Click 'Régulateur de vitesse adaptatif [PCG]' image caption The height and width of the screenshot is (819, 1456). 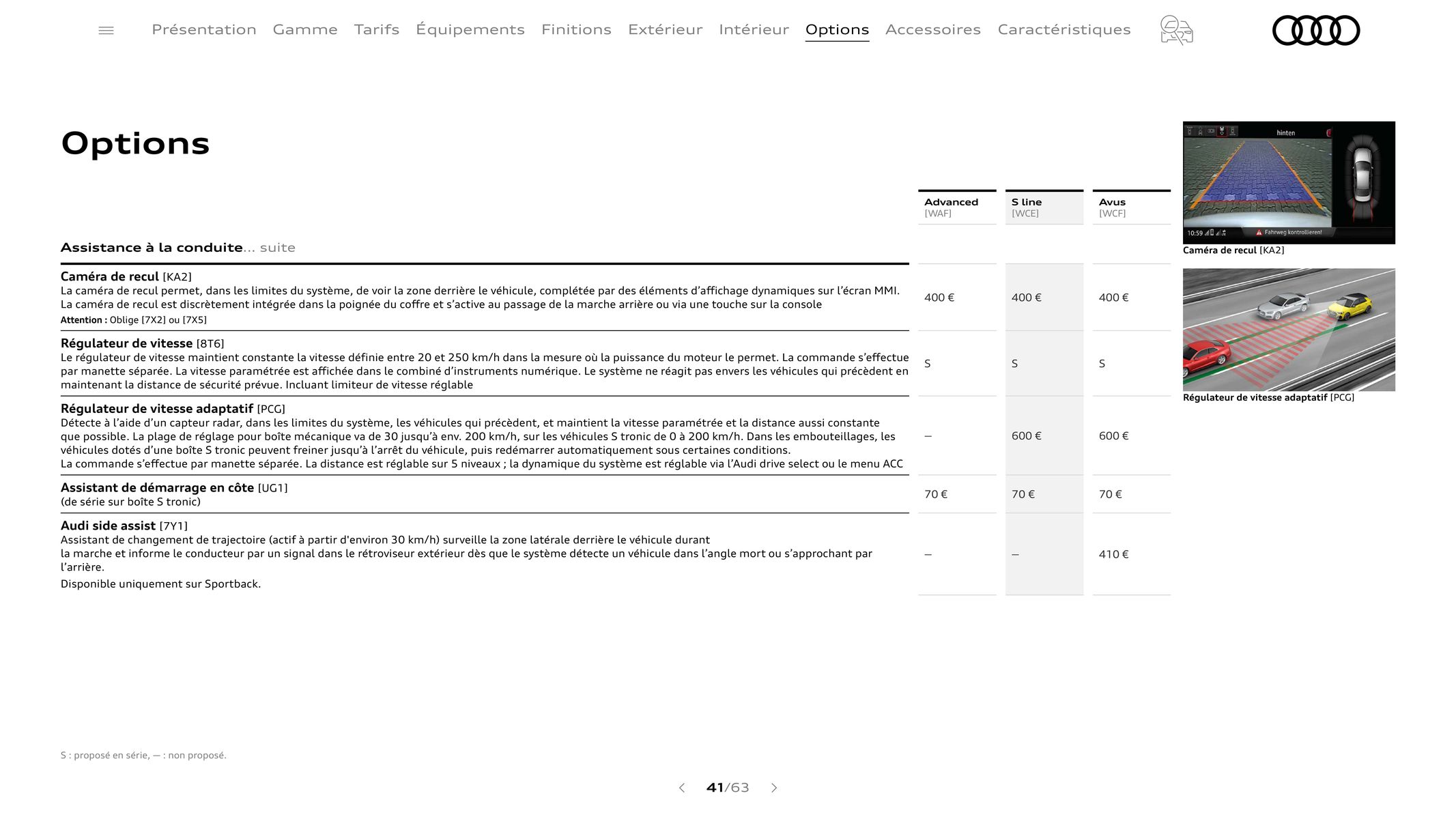(x=1268, y=398)
